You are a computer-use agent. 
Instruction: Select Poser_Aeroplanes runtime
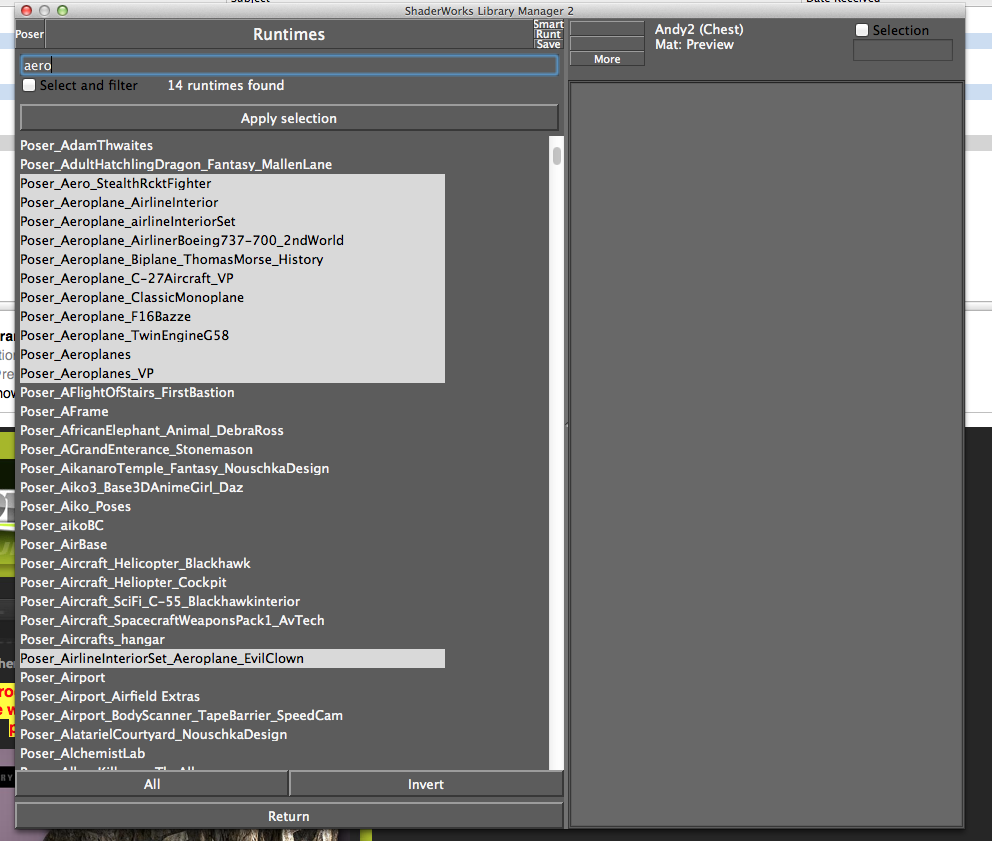(232, 354)
